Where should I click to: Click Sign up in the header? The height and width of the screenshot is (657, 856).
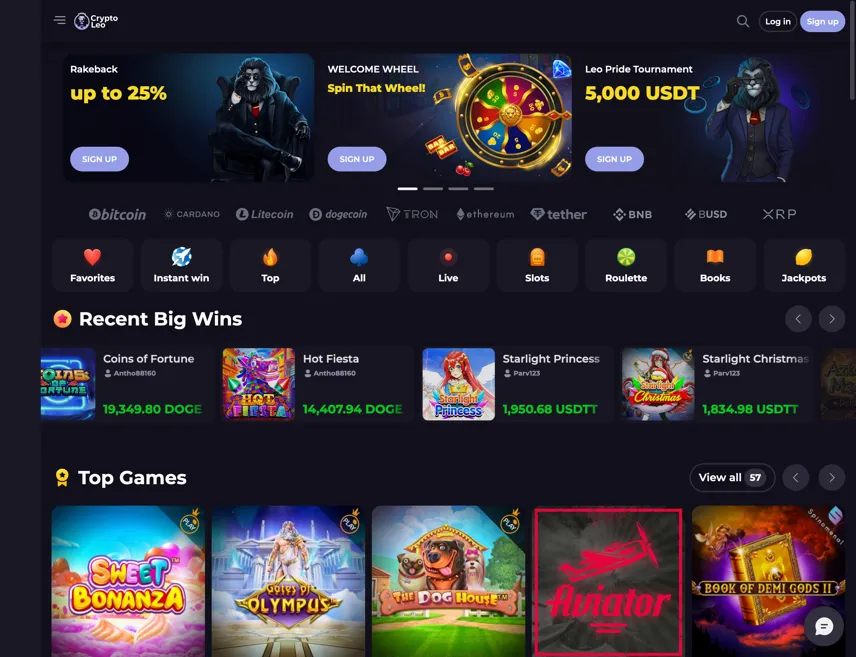(x=822, y=21)
